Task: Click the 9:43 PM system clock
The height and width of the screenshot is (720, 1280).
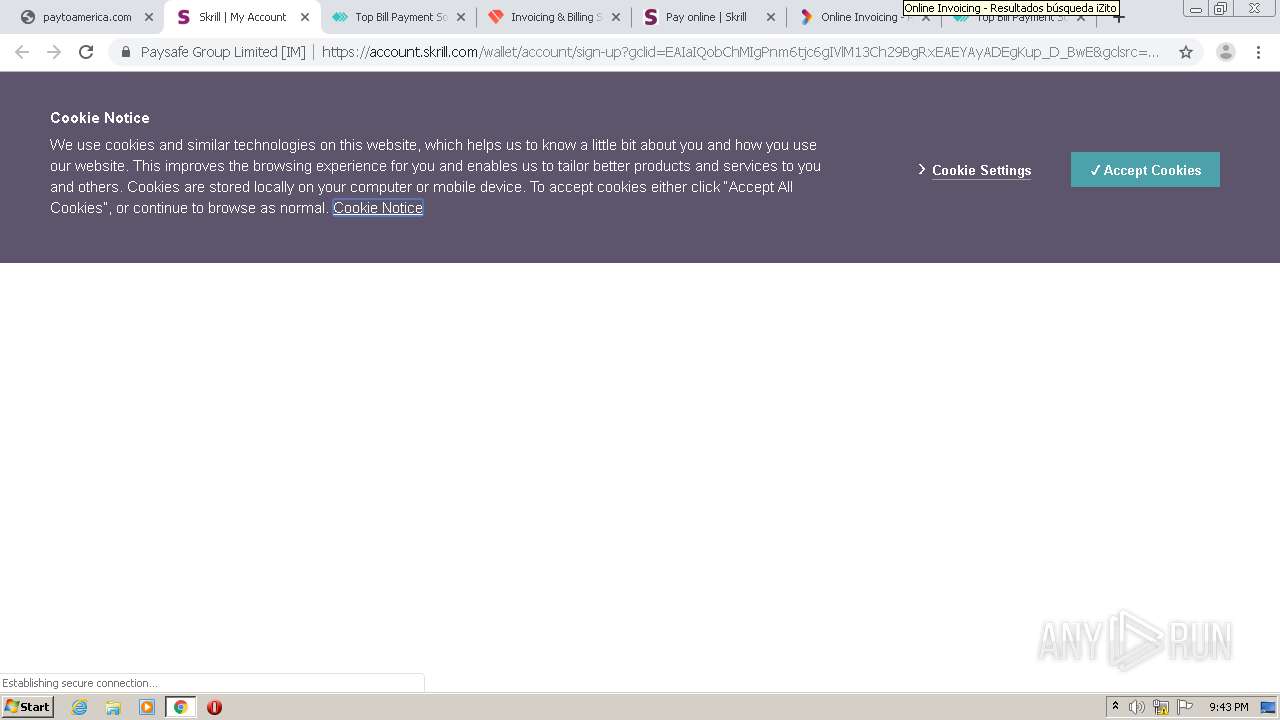Action: pos(1228,707)
